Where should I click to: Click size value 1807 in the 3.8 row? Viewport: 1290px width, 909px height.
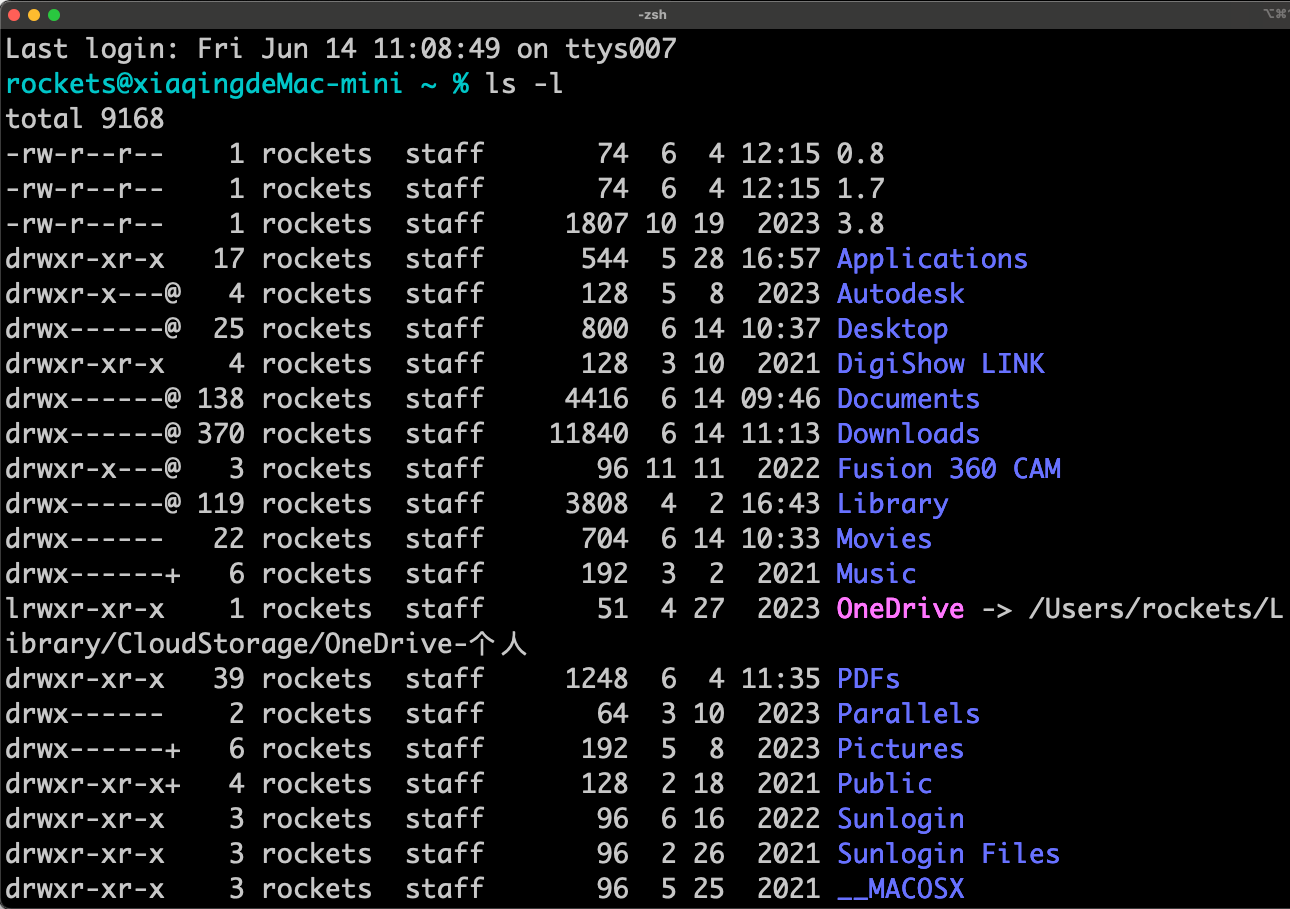(597, 223)
